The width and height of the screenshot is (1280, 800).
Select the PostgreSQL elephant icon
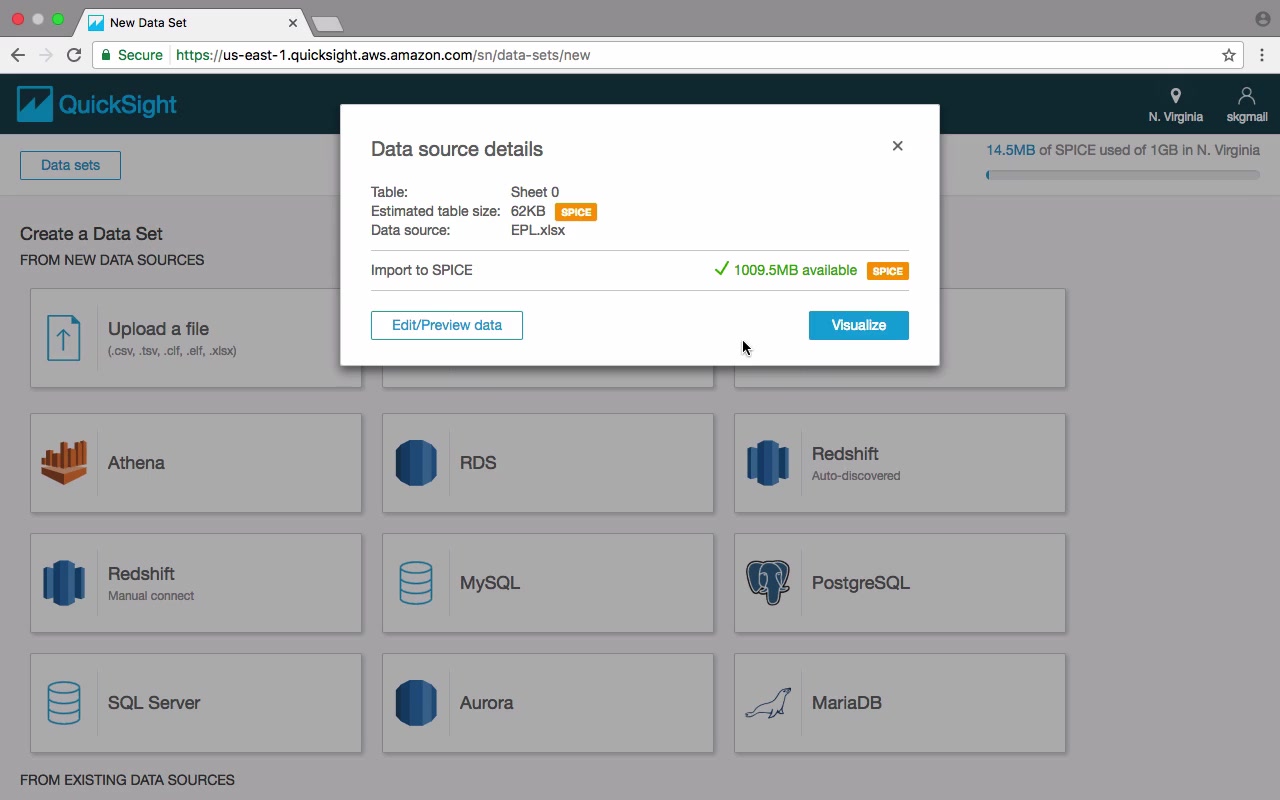point(768,583)
